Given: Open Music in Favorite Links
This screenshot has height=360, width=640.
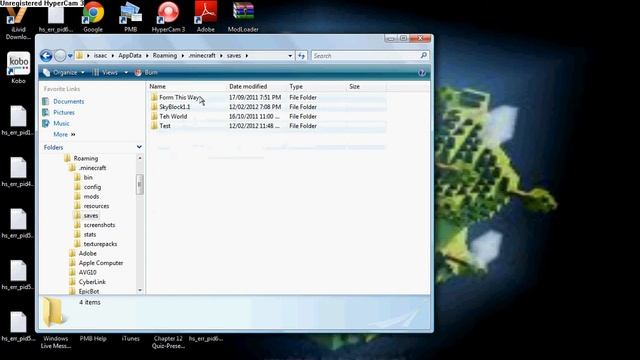Looking at the screenshot, I should pyautogui.click(x=61, y=123).
